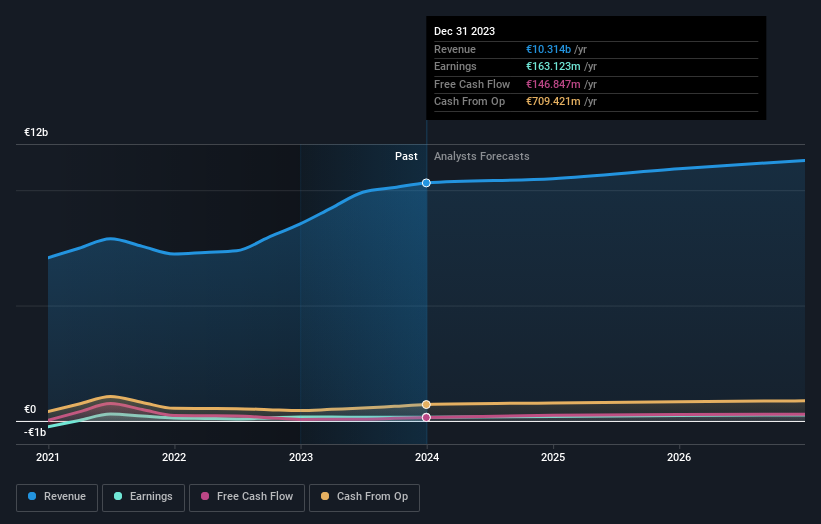This screenshot has height=524, width=821.
Task: Click the Earnings row label in tooltip
Action: [455, 66]
